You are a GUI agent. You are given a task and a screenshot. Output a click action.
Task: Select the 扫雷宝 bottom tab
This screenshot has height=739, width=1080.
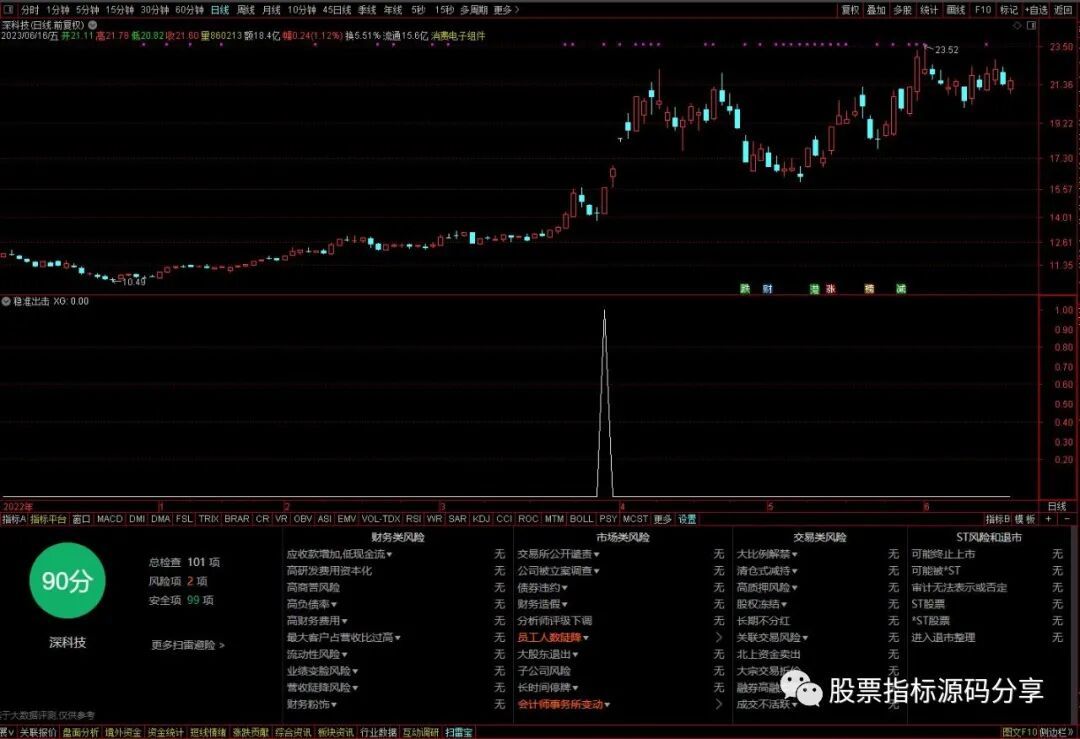(x=459, y=732)
